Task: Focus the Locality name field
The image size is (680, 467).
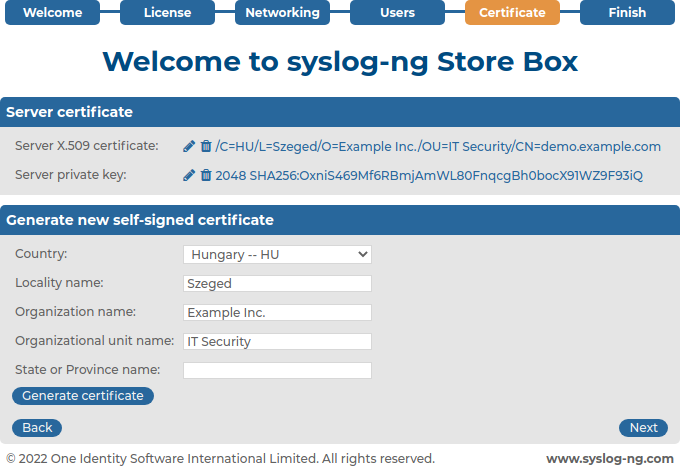Action: (x=277, y=284)
